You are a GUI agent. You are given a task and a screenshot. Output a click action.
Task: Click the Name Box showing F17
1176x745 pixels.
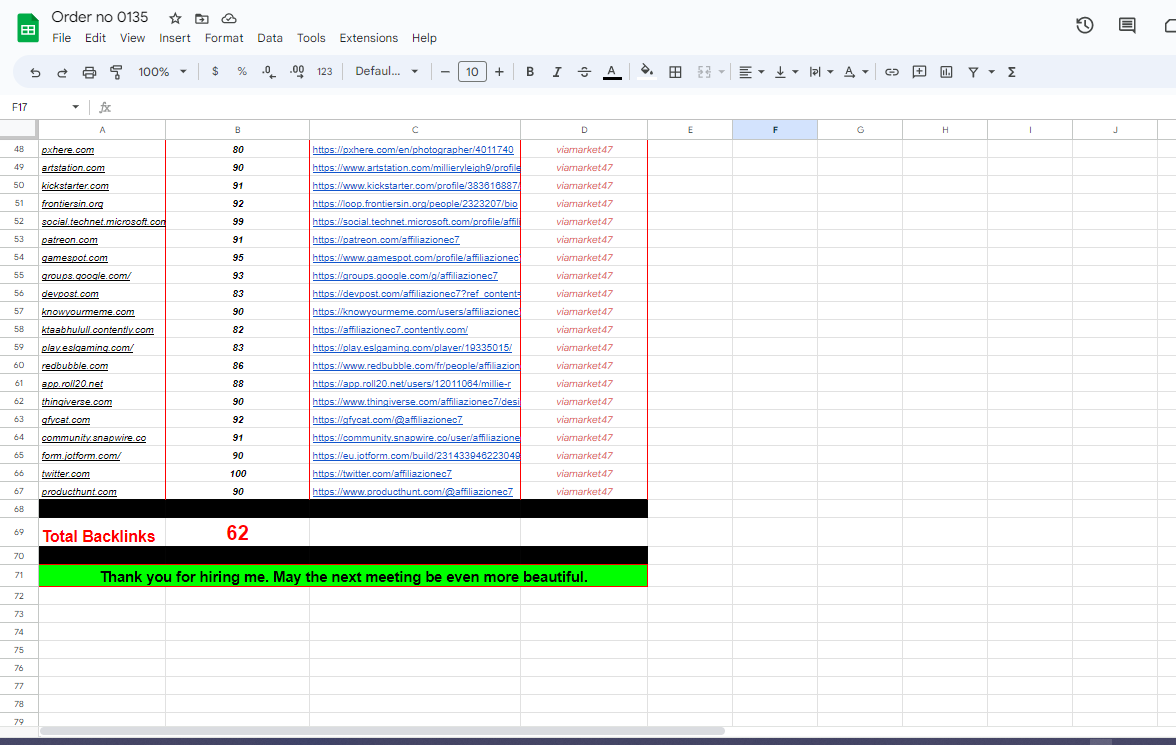click(x=40, y=105)
